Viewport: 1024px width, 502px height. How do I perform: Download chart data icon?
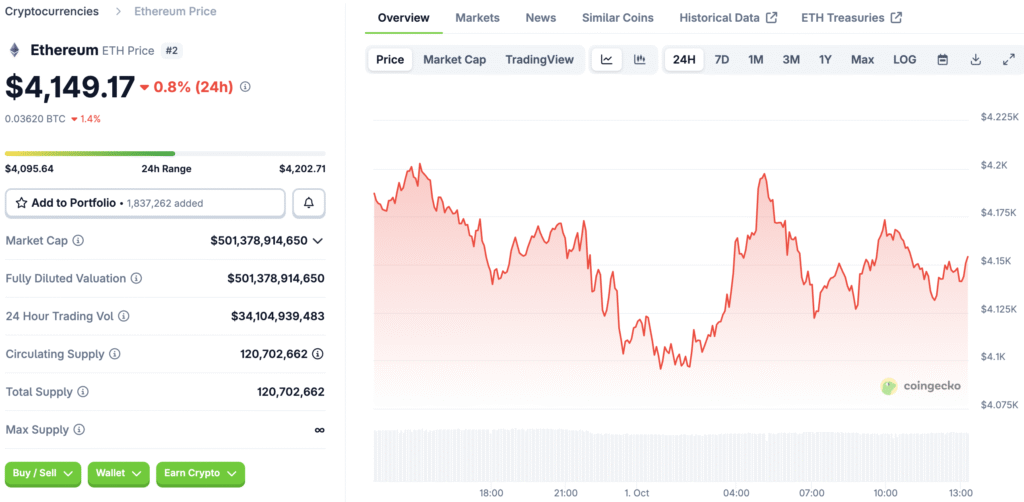tap(976, 60)
